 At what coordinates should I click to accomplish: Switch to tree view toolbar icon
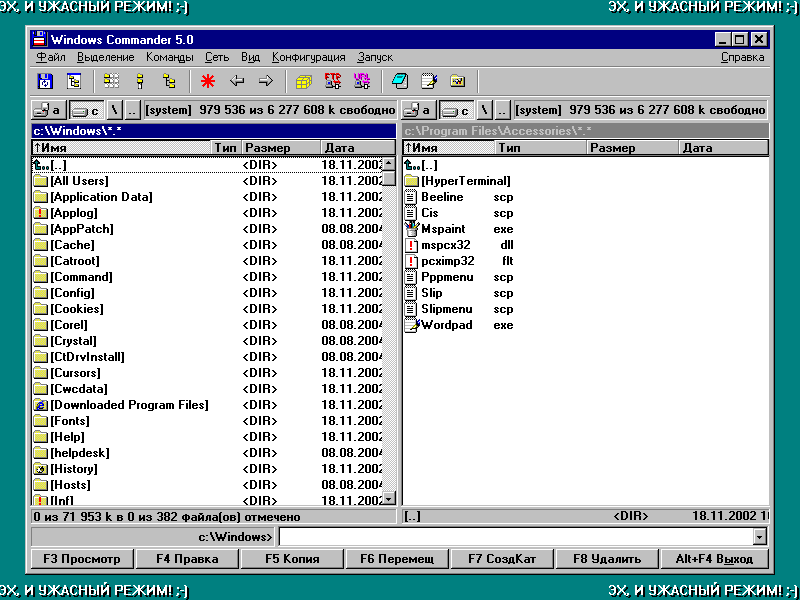169,81
